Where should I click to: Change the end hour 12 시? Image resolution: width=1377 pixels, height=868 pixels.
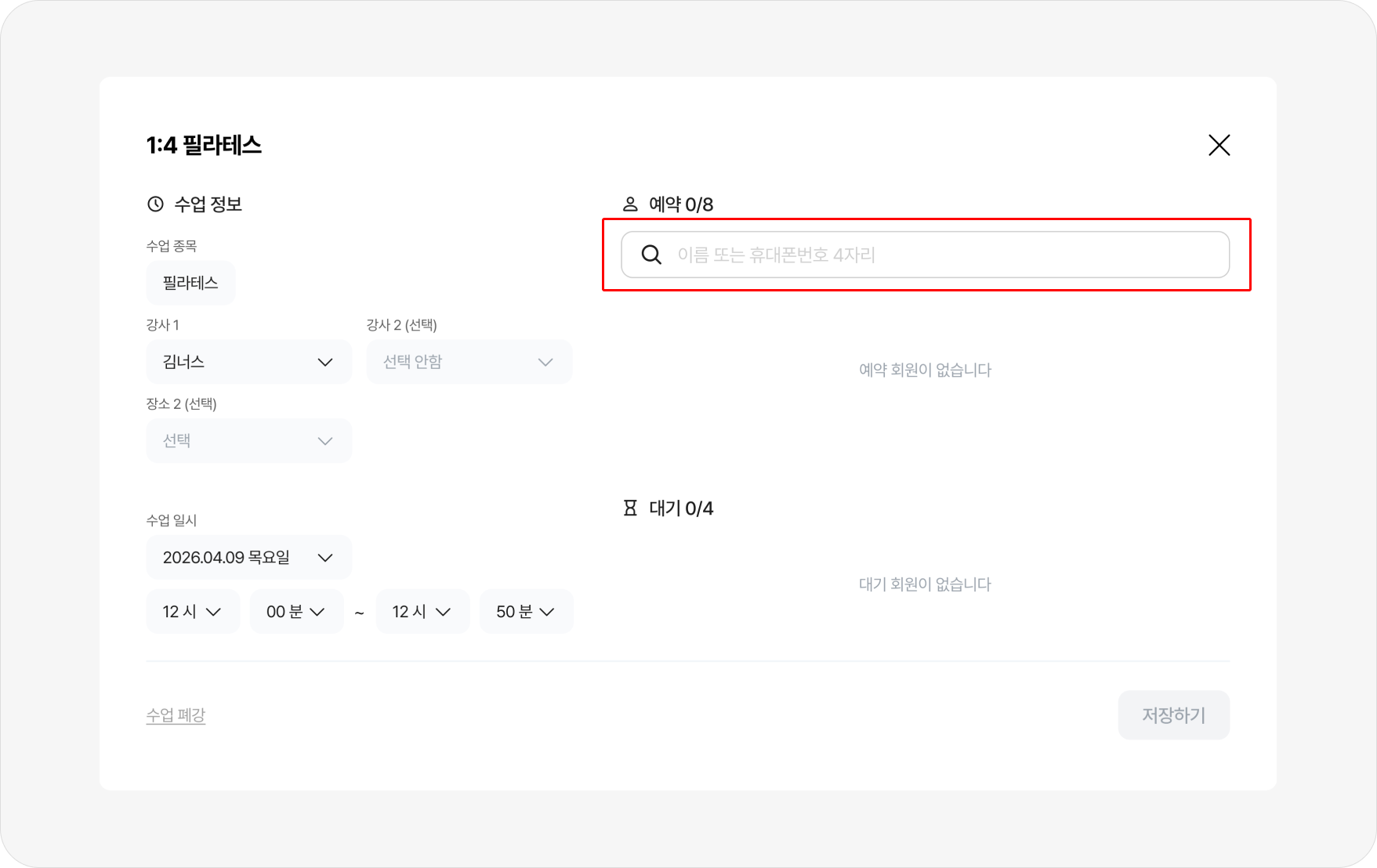pyautogui.click(x=422, y=612)
